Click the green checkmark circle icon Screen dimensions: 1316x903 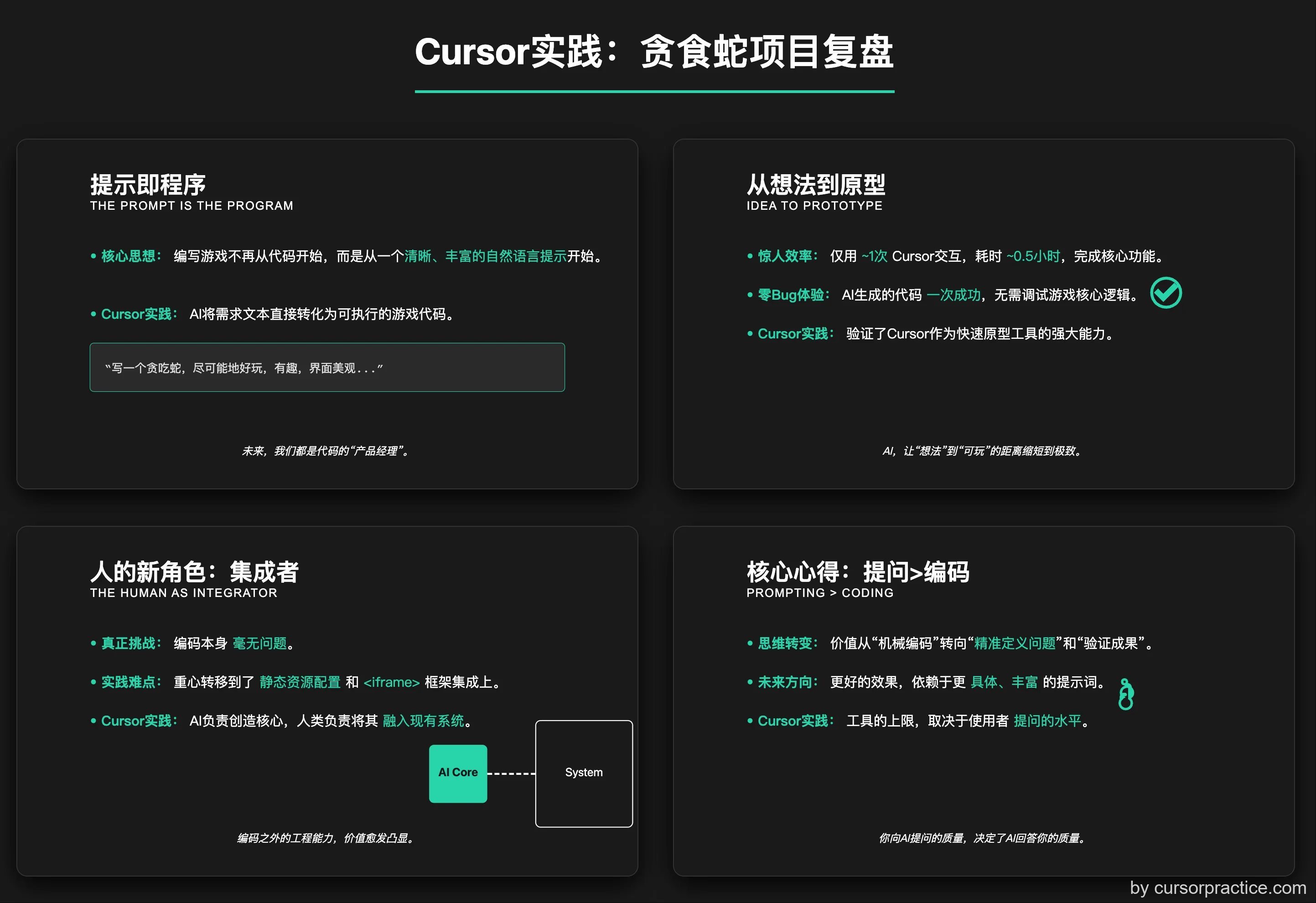[x=1166, y=293]
